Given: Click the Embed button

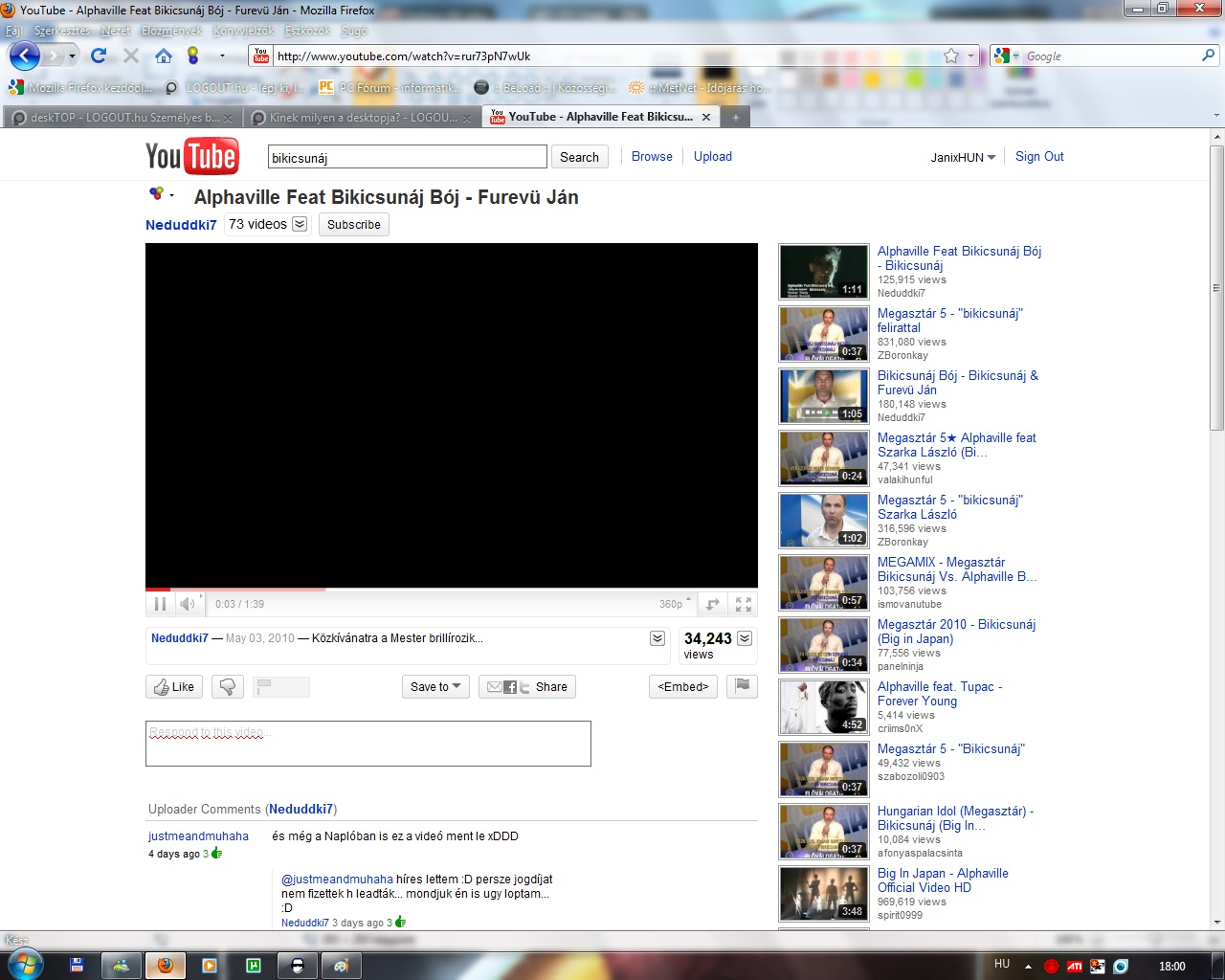Looking at the screenshot, I should pyautogui.click(x=683, y=686).
